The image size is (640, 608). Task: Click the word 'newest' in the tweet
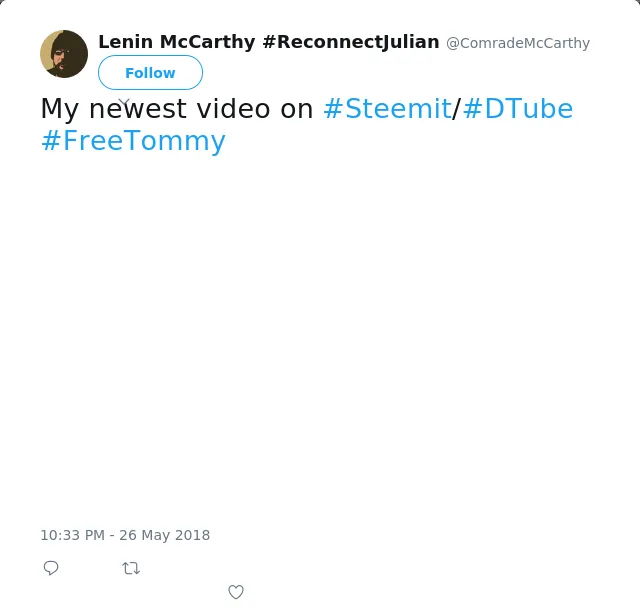138,109
